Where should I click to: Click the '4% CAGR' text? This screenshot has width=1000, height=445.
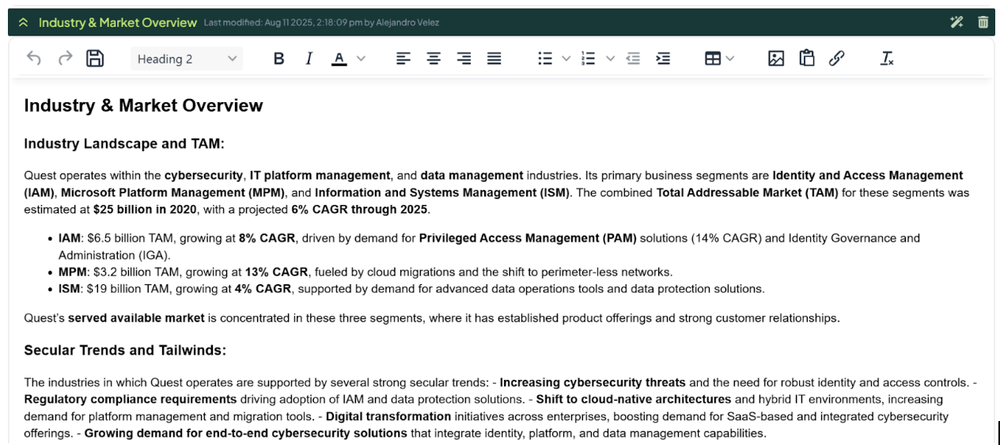click(x=263, y=289)
